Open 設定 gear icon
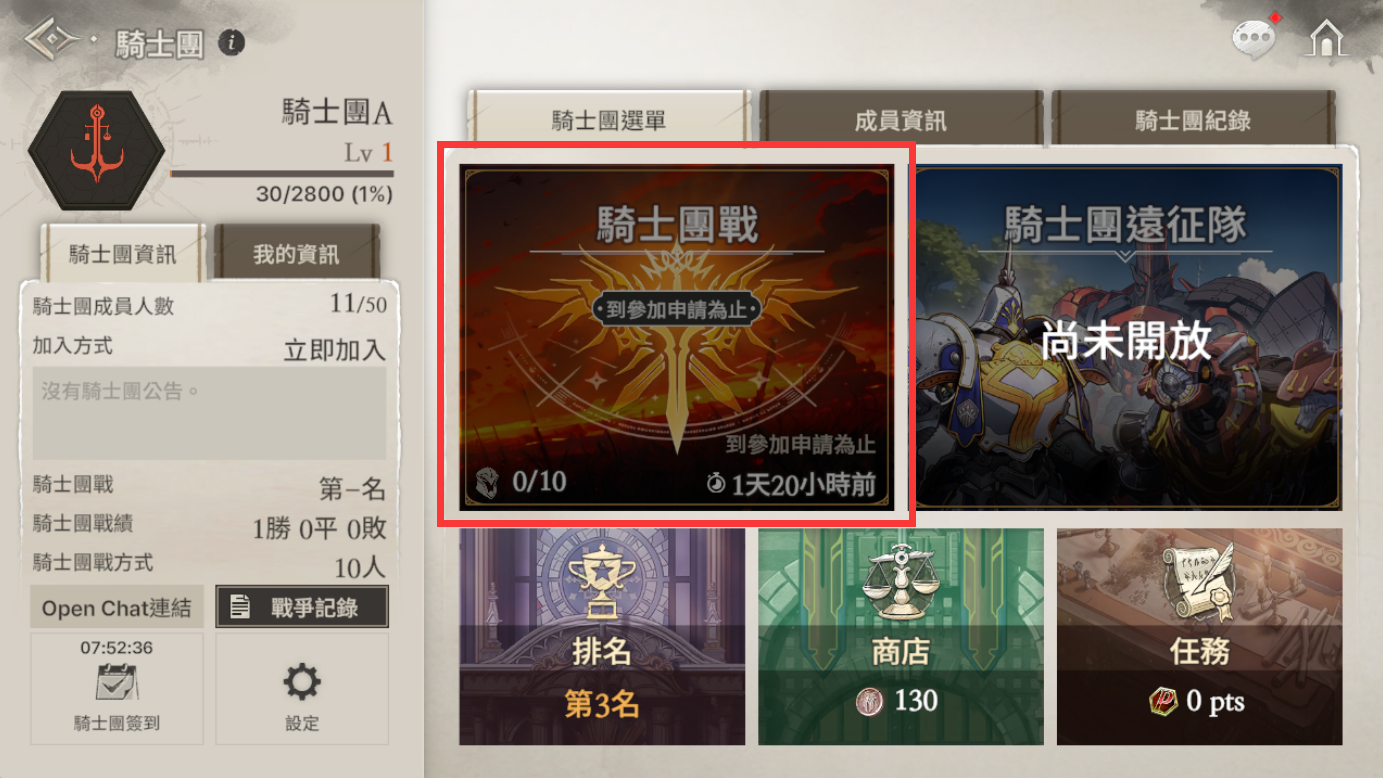The image size is (1383, 778). pos(301,682)
